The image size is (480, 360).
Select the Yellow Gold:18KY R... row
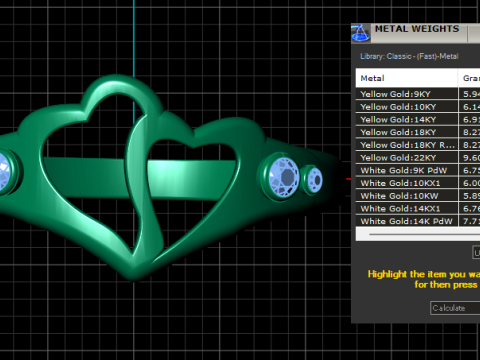click(x=418, y=145)
